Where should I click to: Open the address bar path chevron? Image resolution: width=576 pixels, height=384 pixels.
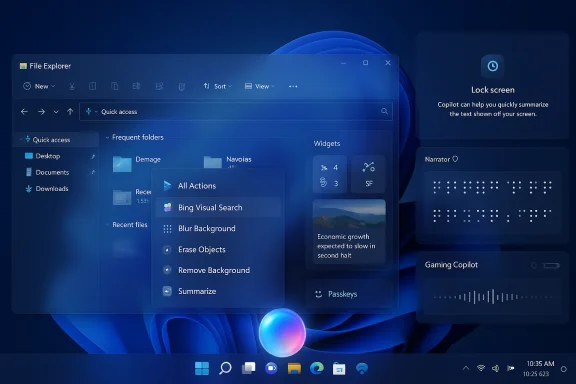[96, 112]
